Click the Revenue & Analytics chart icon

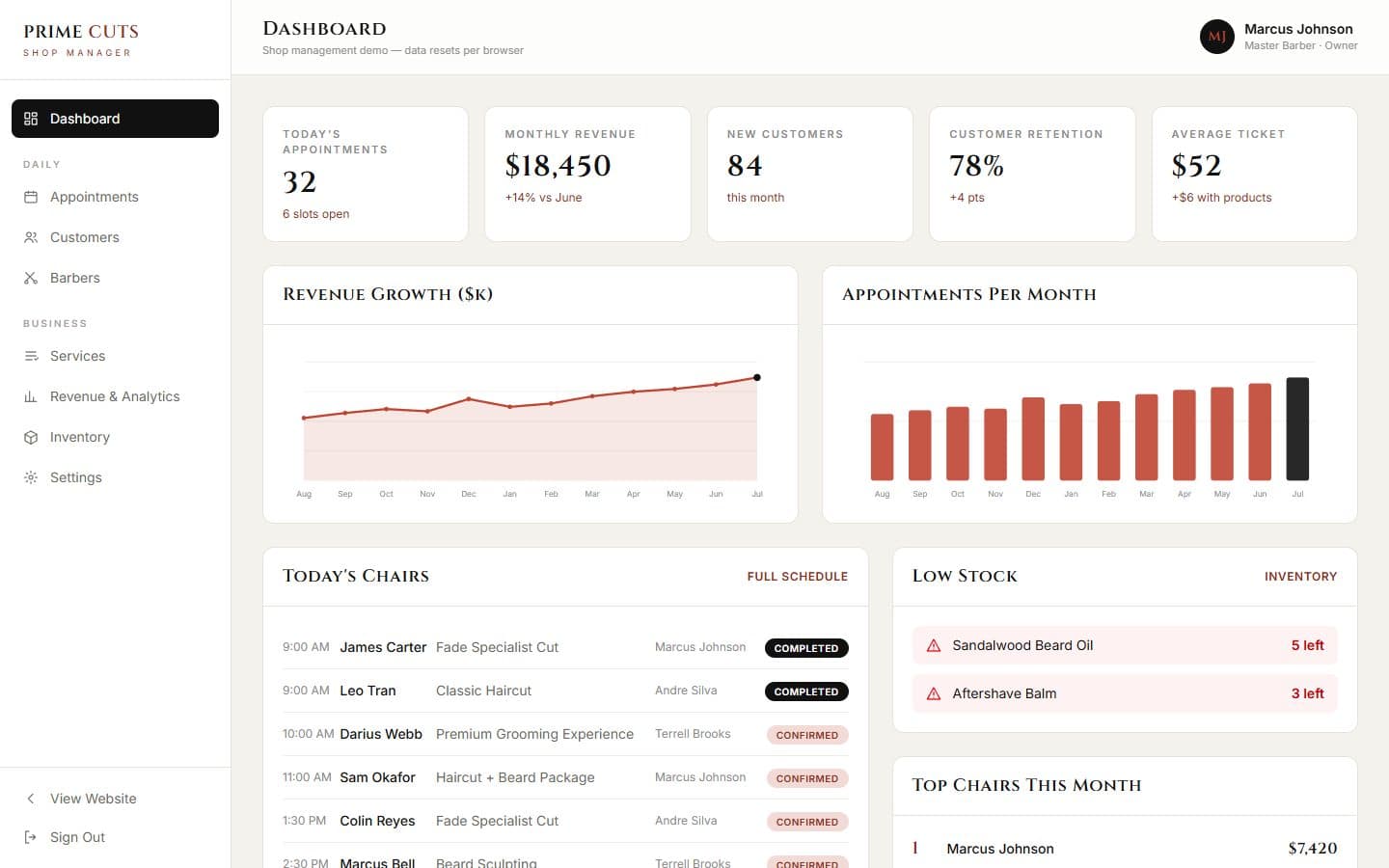31,396
